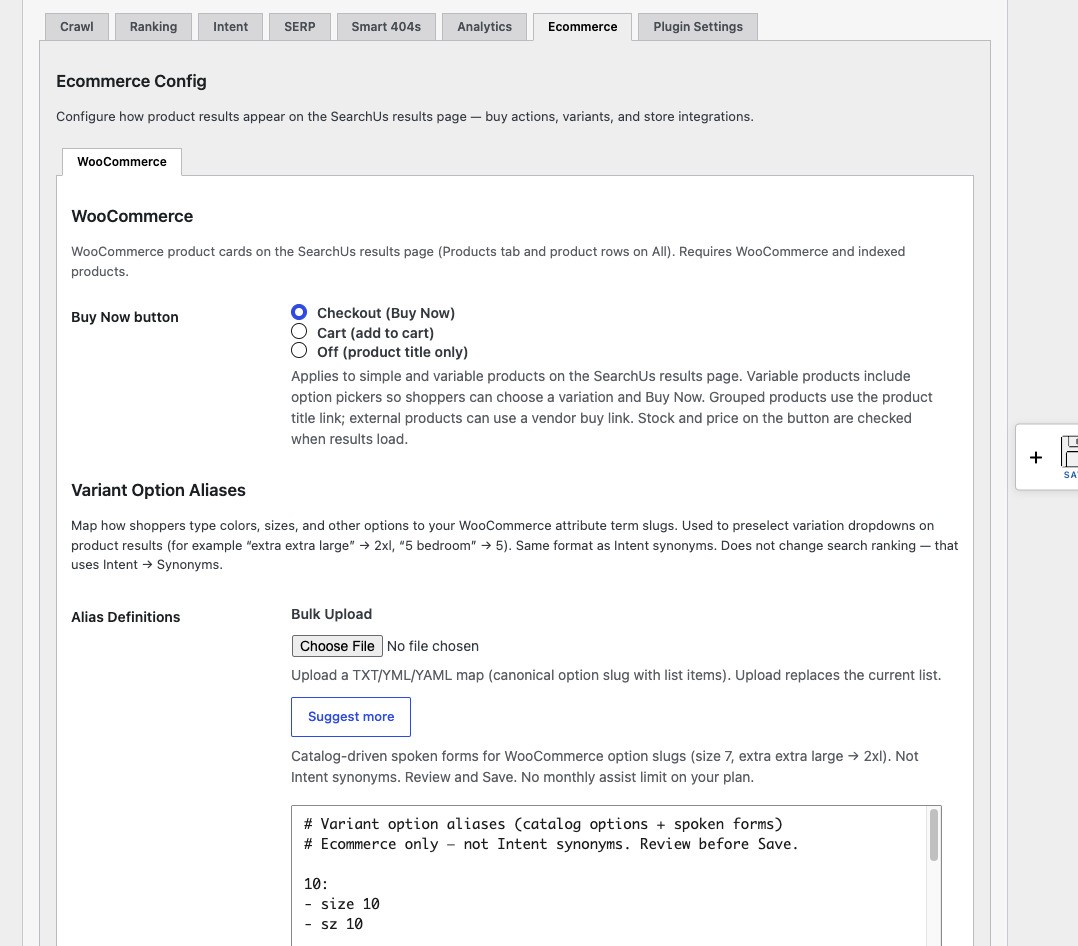Select the Ecommerce tab
Viewport: 1078px width, 946px height.
coord(582,27)
